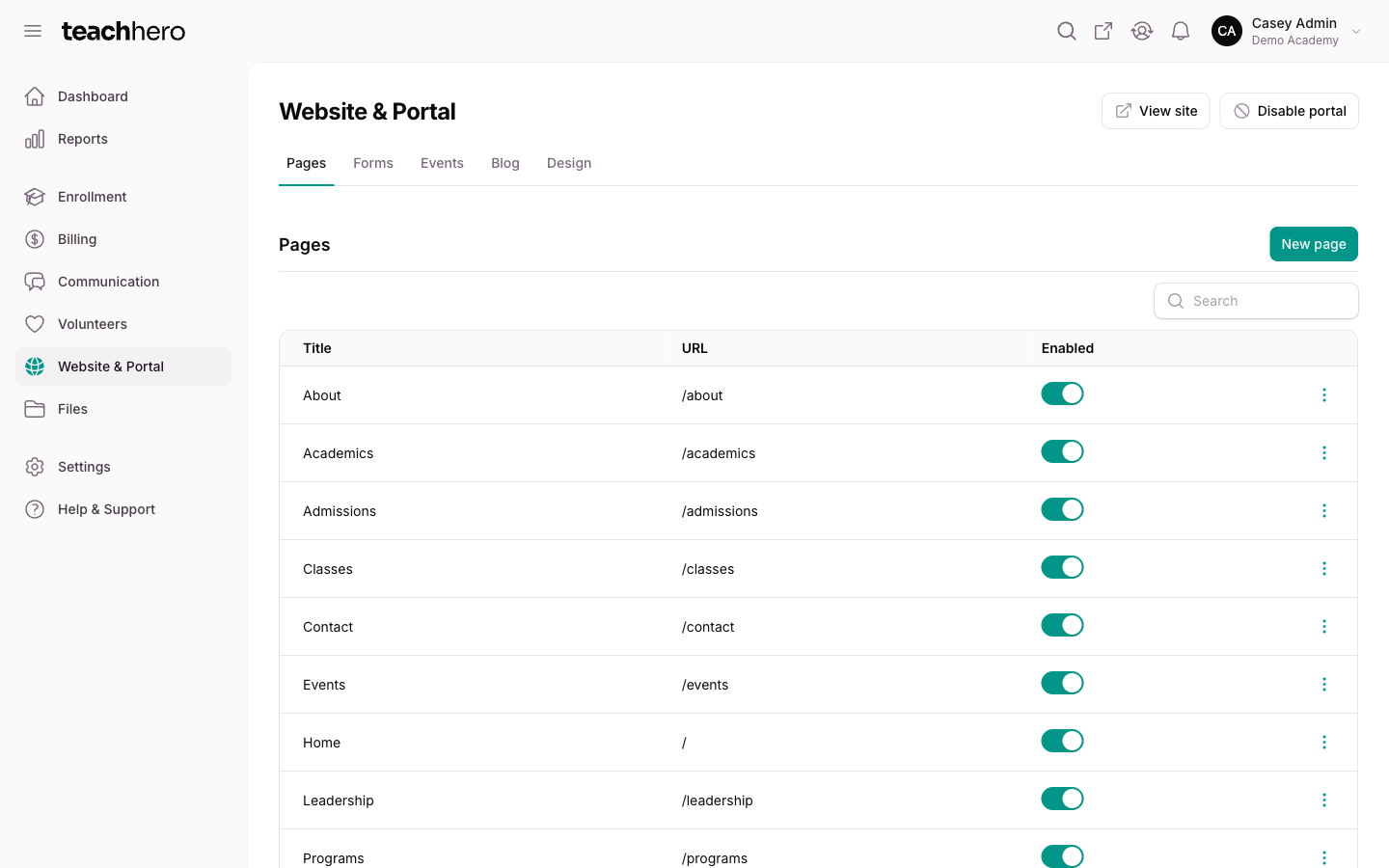The width and height of the screenshot is (1389, 868).
Task: Open Help & Support in the sidebar
Action: [x=123, y=509]
